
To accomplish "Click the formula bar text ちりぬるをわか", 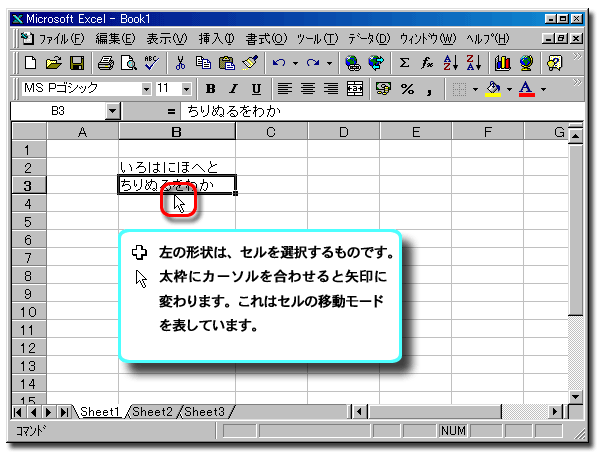I will 234,111.
